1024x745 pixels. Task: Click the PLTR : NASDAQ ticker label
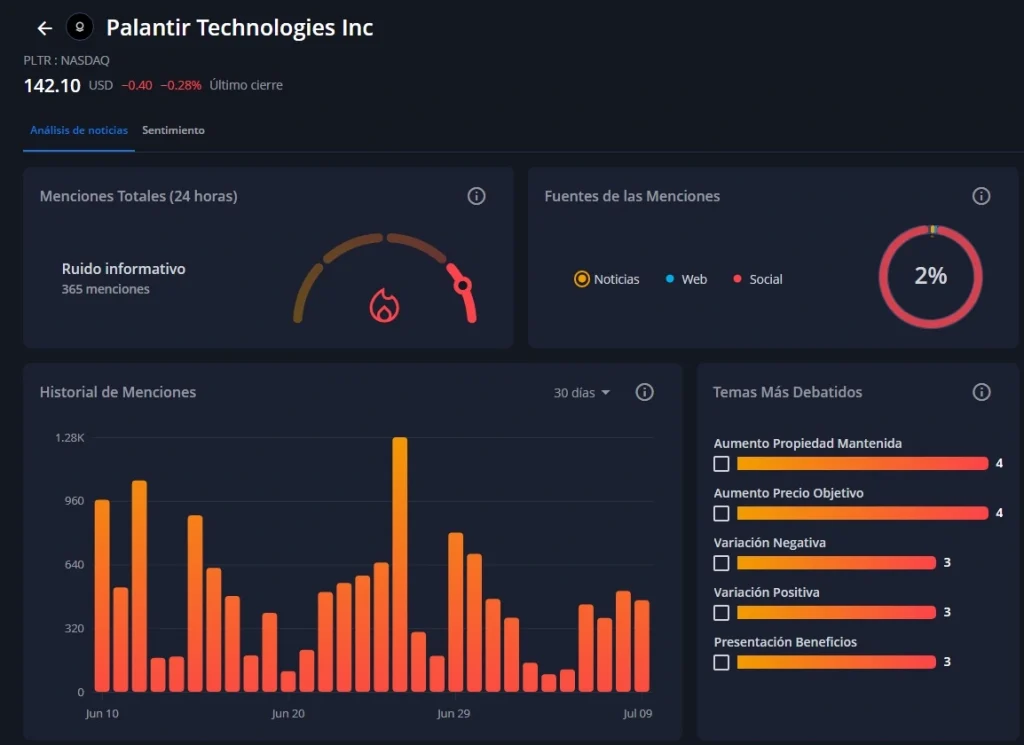click(x=67, y=60)
